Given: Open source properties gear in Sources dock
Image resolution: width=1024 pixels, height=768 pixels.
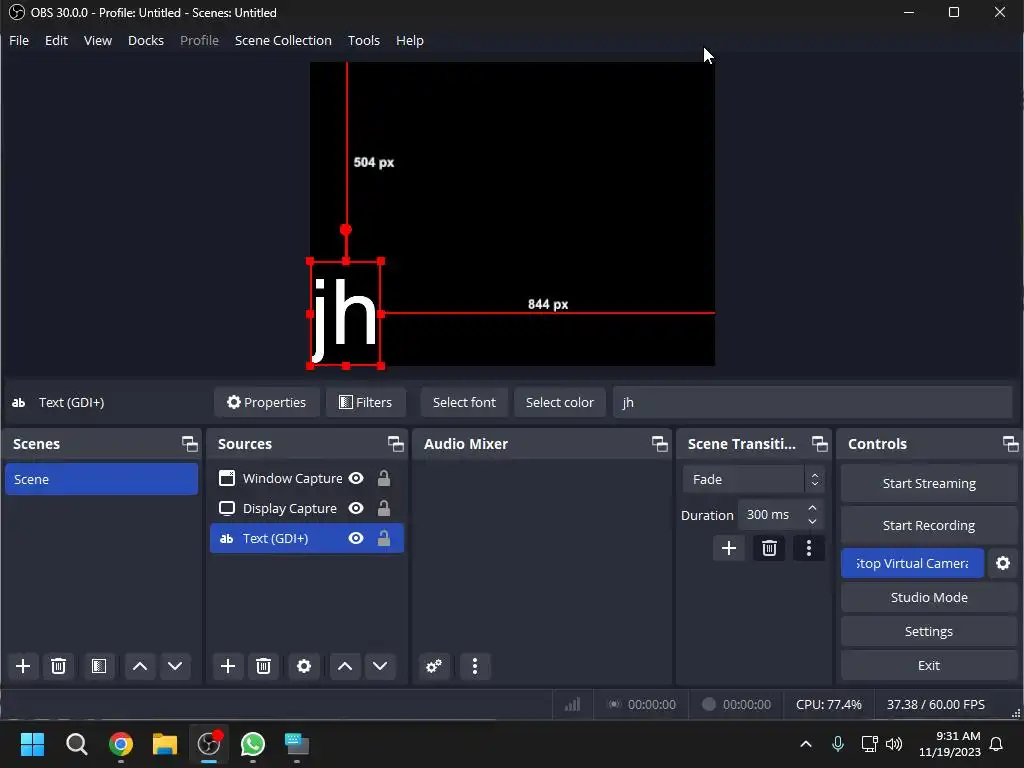Looking at the screenshot, I should pyautogui.click(x=304, y=666).
